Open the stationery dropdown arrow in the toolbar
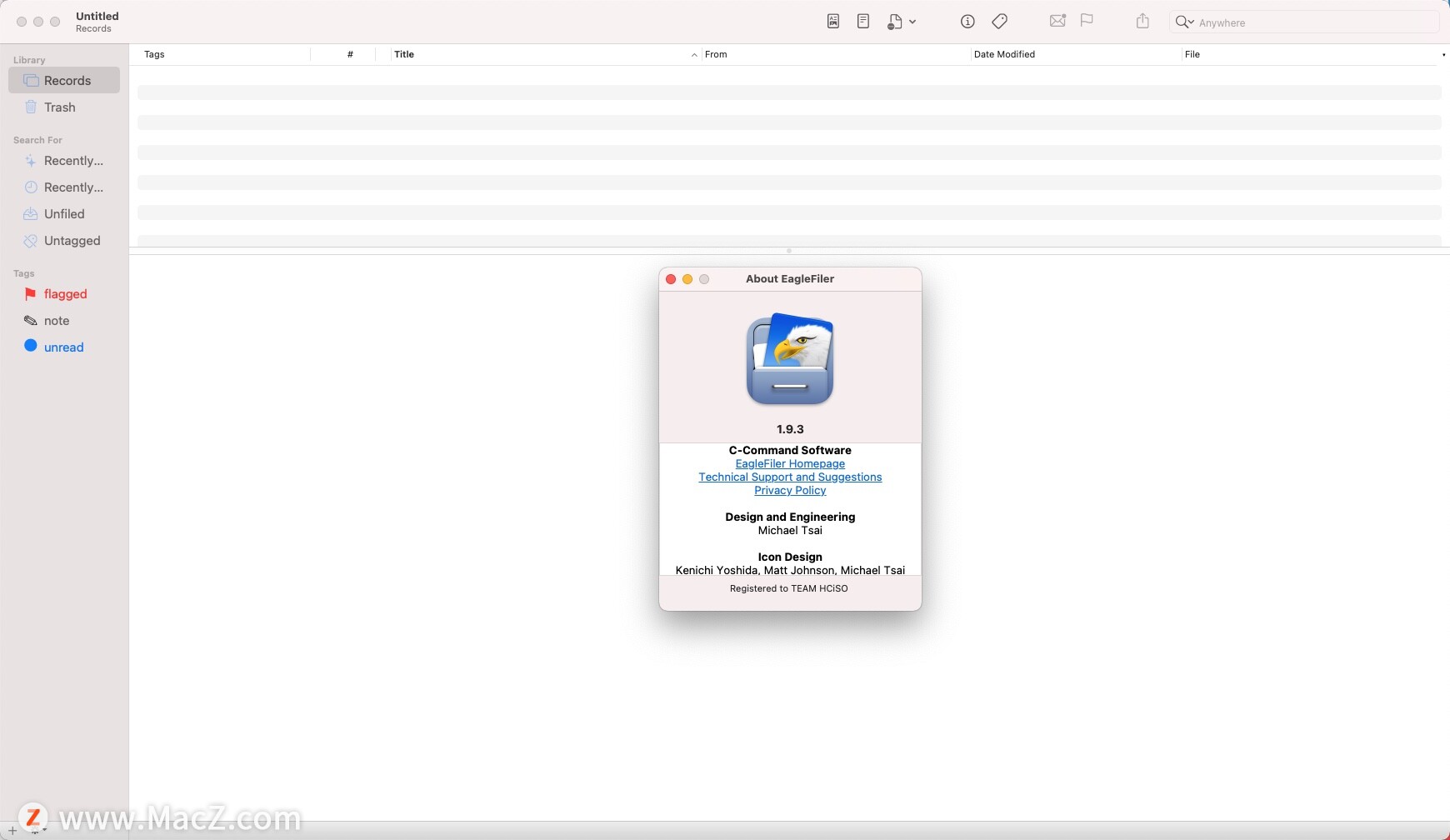Viewport: 1450px width, 840px height. click(x=912, y=22)
